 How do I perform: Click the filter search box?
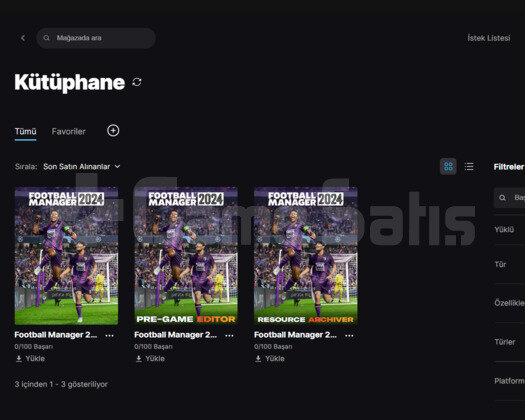tap(509, 198)
